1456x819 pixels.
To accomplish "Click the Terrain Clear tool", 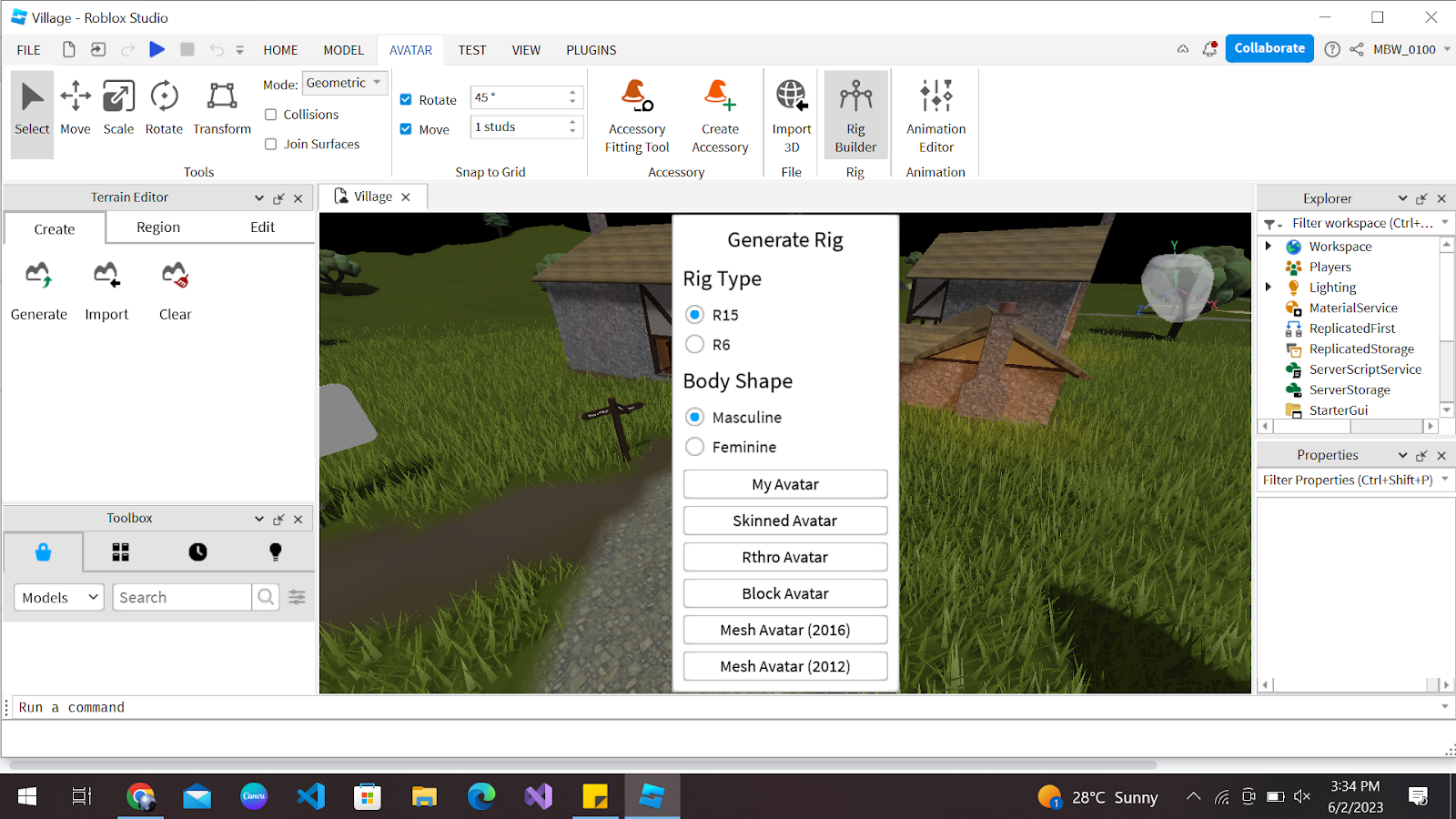I will click(x=175, y=291).
